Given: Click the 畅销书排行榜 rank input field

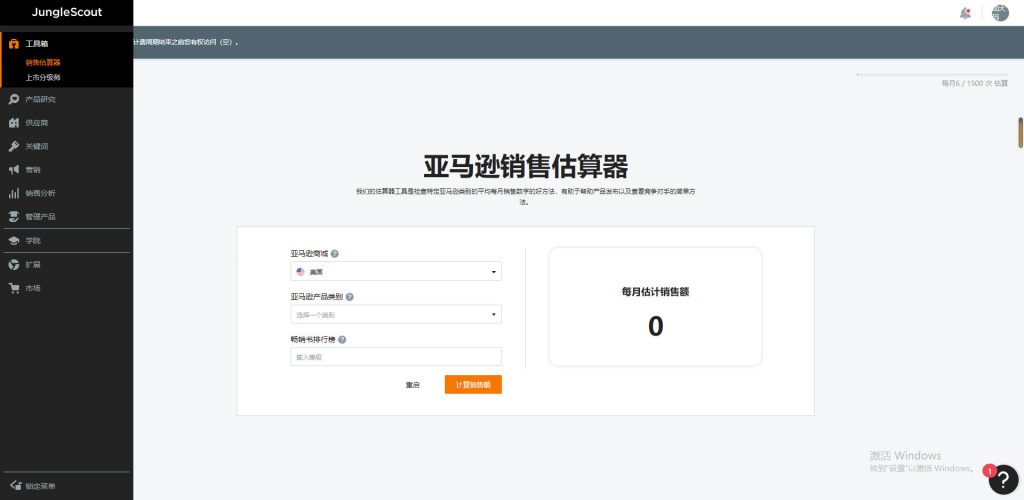Looking at the screenshot, I should click(x=395, y=357).
